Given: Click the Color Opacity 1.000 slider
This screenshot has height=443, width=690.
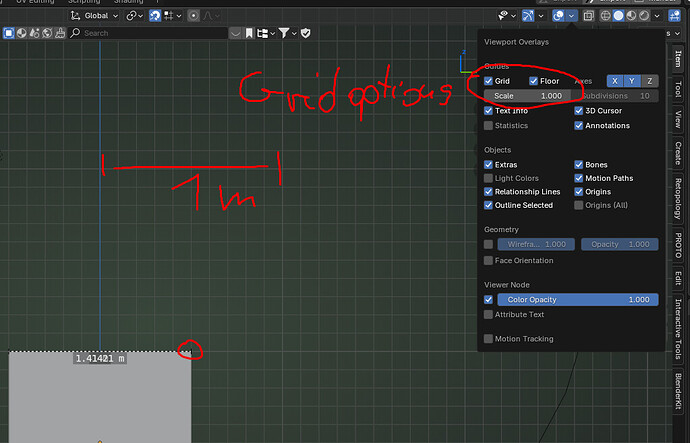Looking at the screenshot, I should [578, 300].
